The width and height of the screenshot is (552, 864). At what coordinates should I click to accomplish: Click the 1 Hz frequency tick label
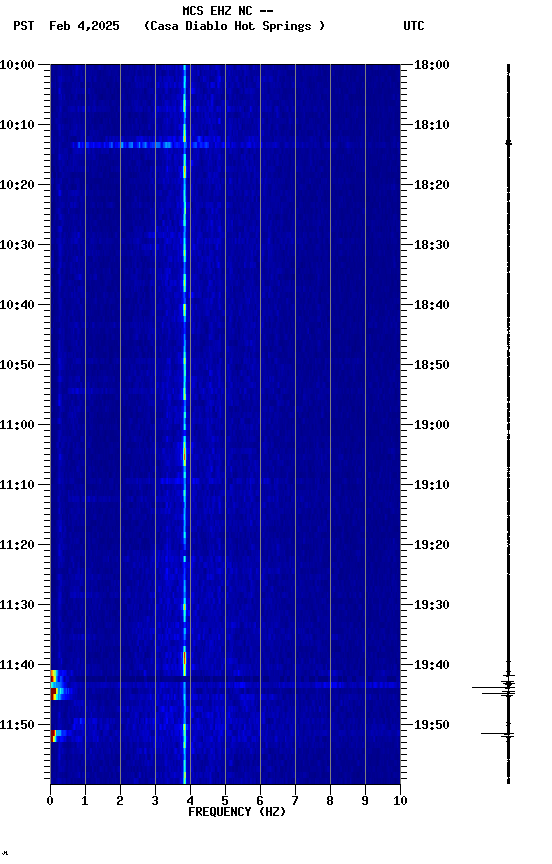(85, 801)
